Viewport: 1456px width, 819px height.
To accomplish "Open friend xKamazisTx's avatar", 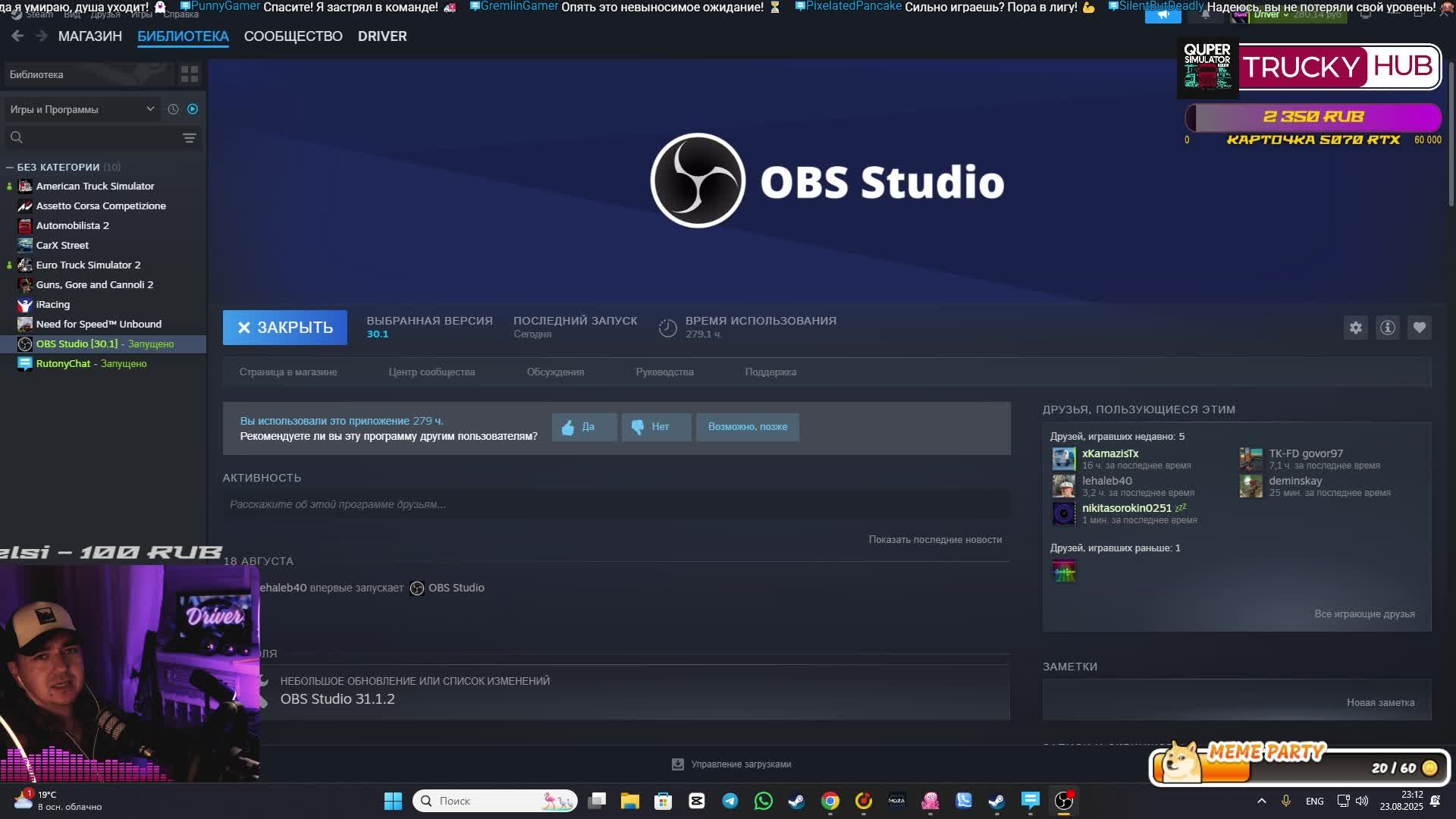I will click(x=1063, y=459).
